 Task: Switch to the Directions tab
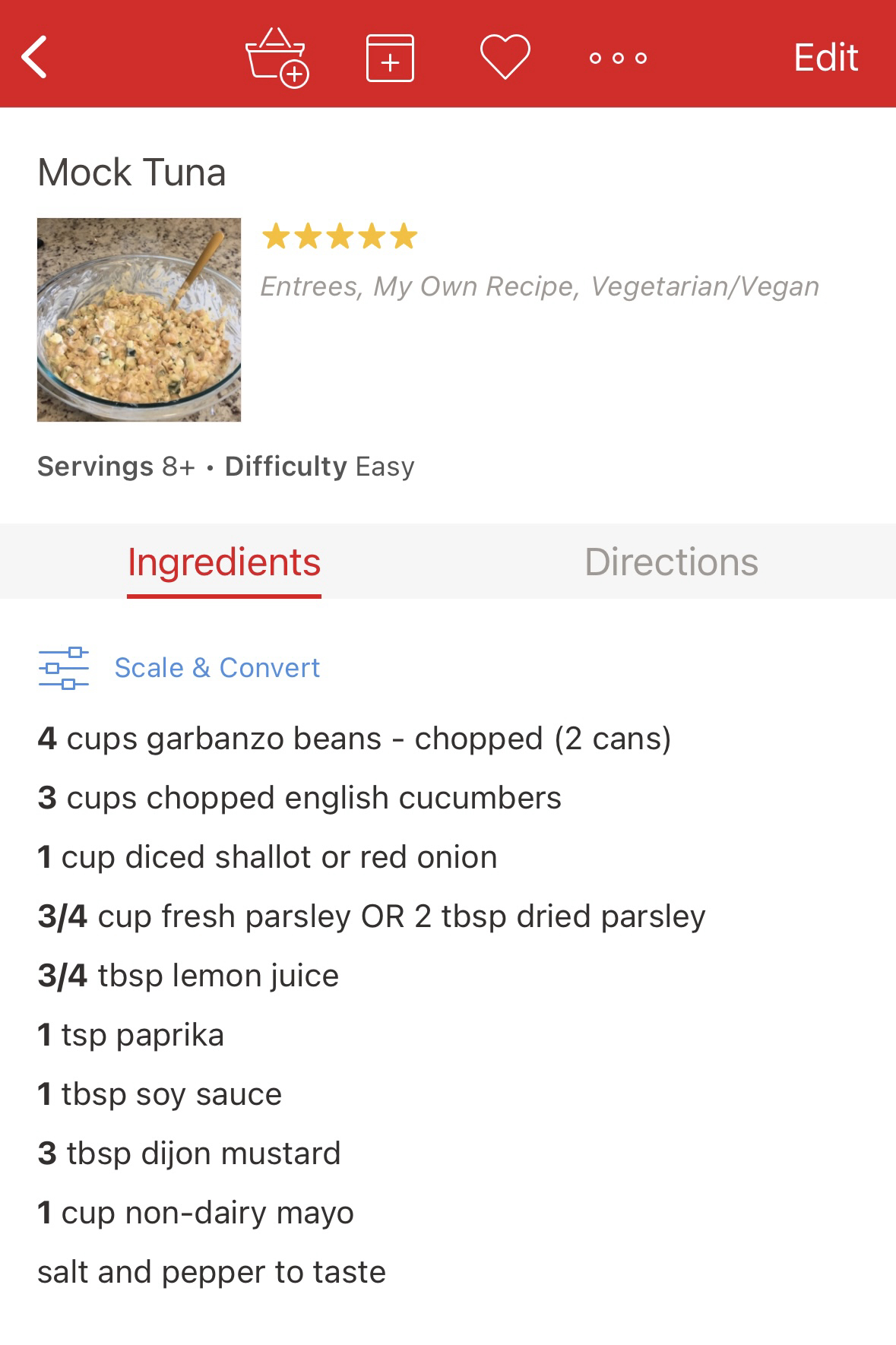[671, 562]
